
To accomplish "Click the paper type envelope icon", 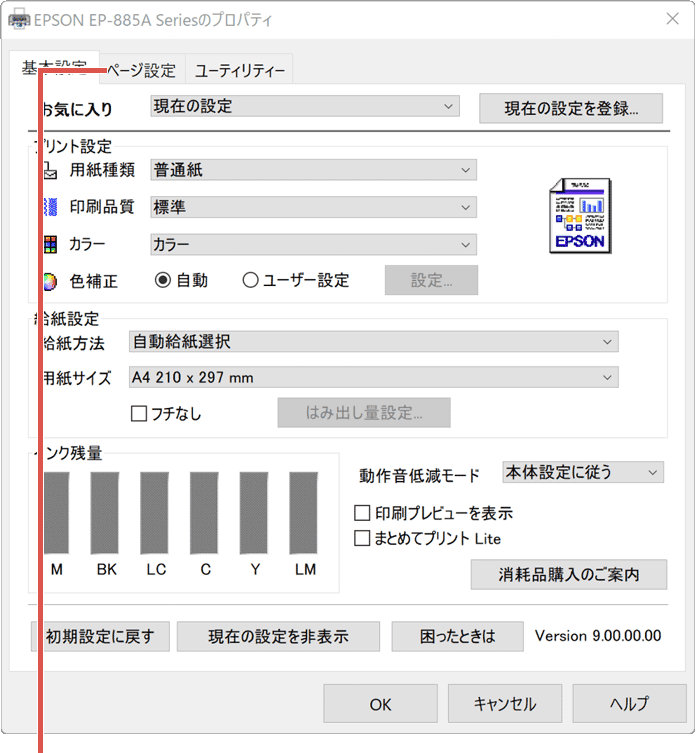I will coord(50,170).
